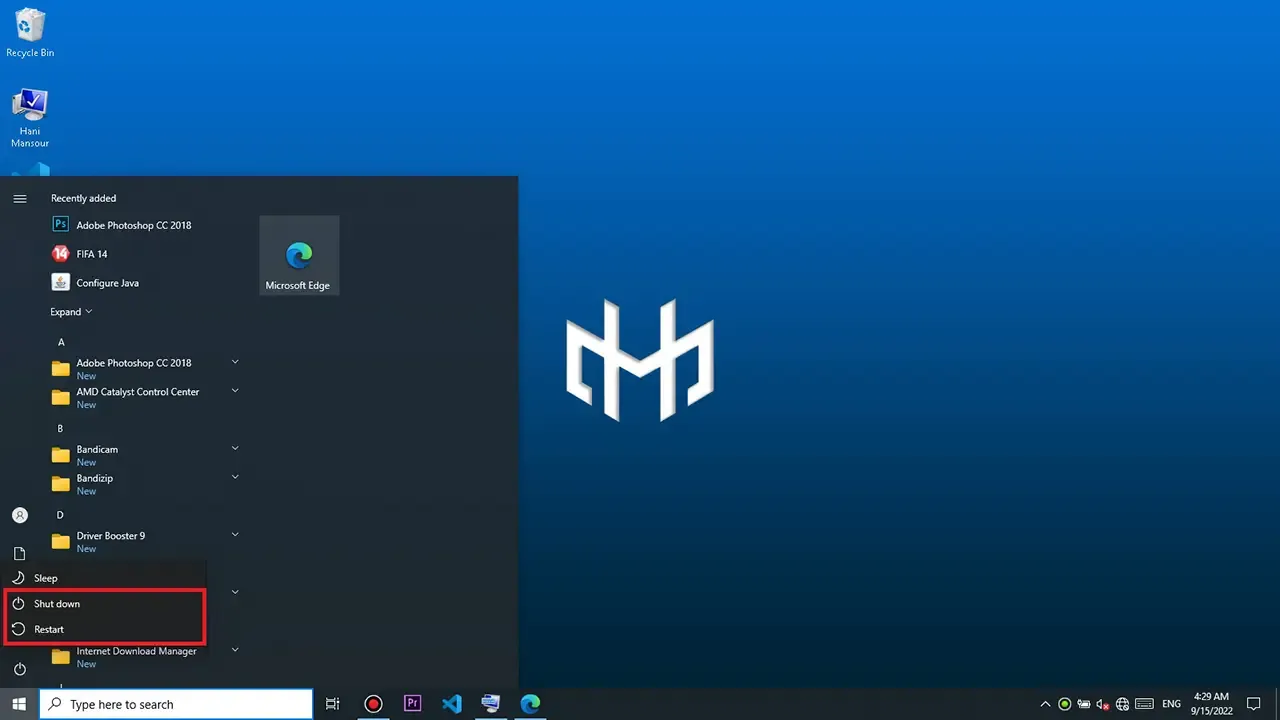Expand the Recently added list
The width and height of the screenshot is (1280, 720).
tap(71, 312)
